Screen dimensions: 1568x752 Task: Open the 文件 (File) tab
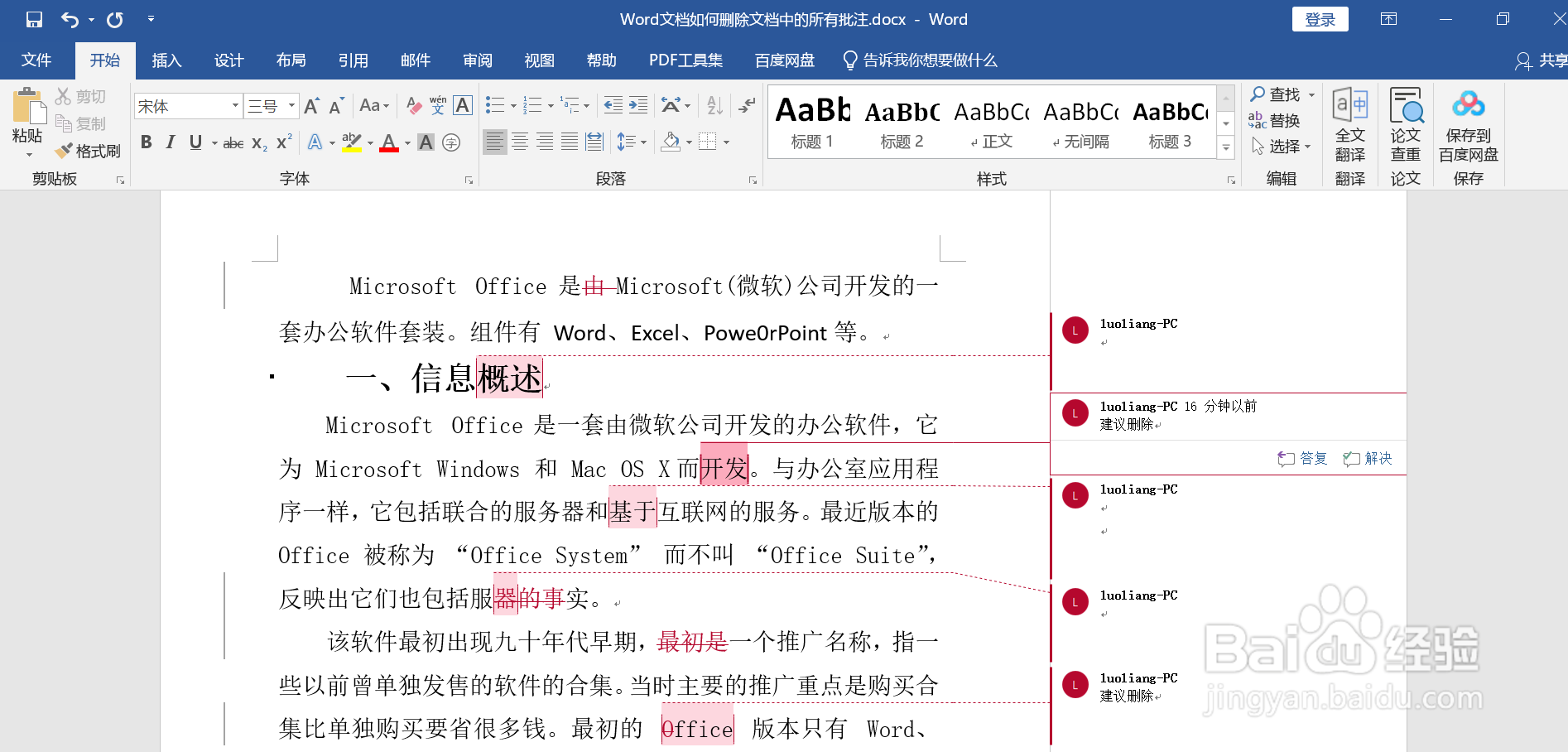(x=36, y=60)
